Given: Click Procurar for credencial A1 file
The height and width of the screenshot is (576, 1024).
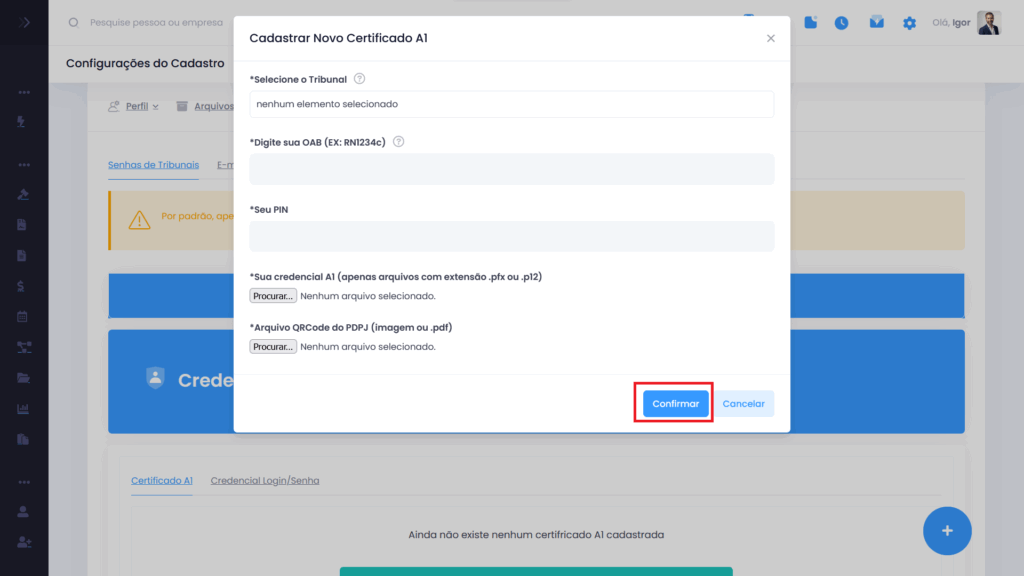Looking at the screenshot, I should tap(273, 296).
